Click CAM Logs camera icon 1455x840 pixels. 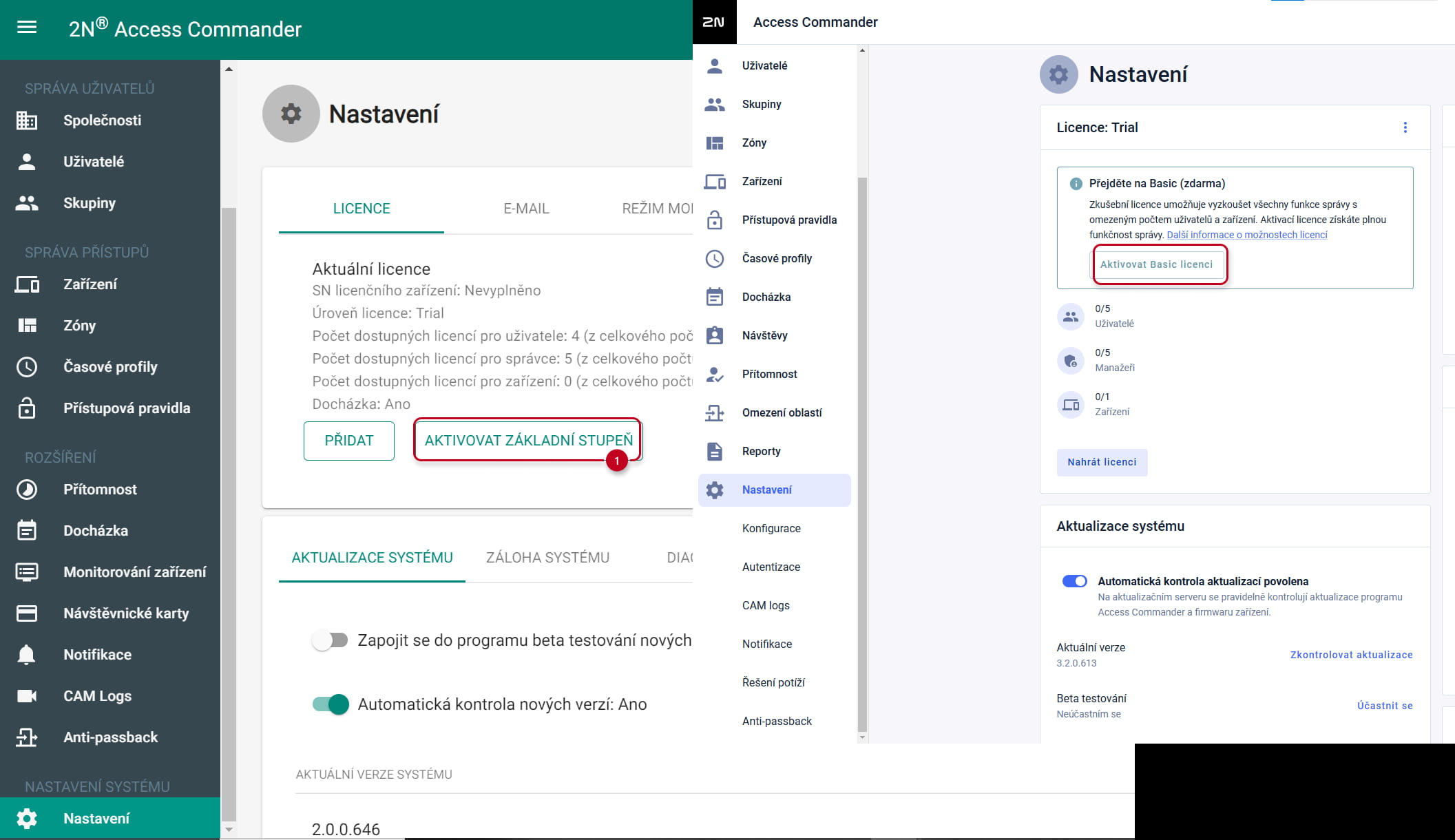27,696
